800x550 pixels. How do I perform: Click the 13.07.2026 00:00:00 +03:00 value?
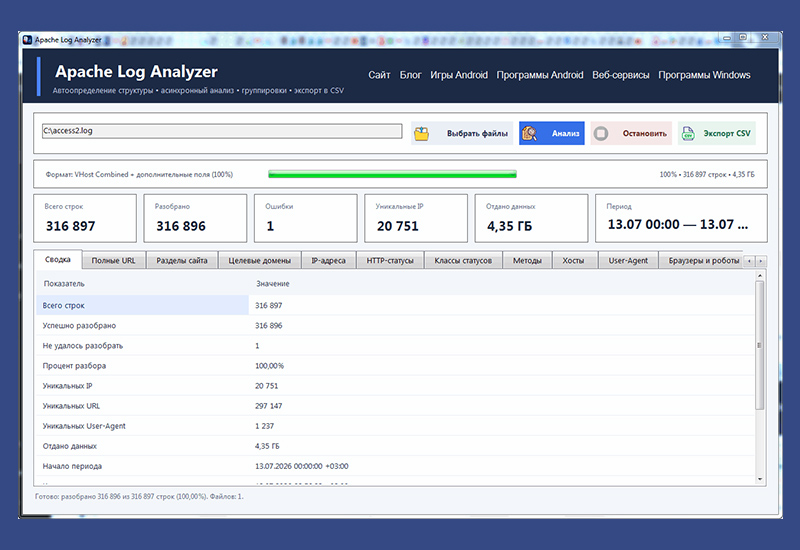point(302,466)
